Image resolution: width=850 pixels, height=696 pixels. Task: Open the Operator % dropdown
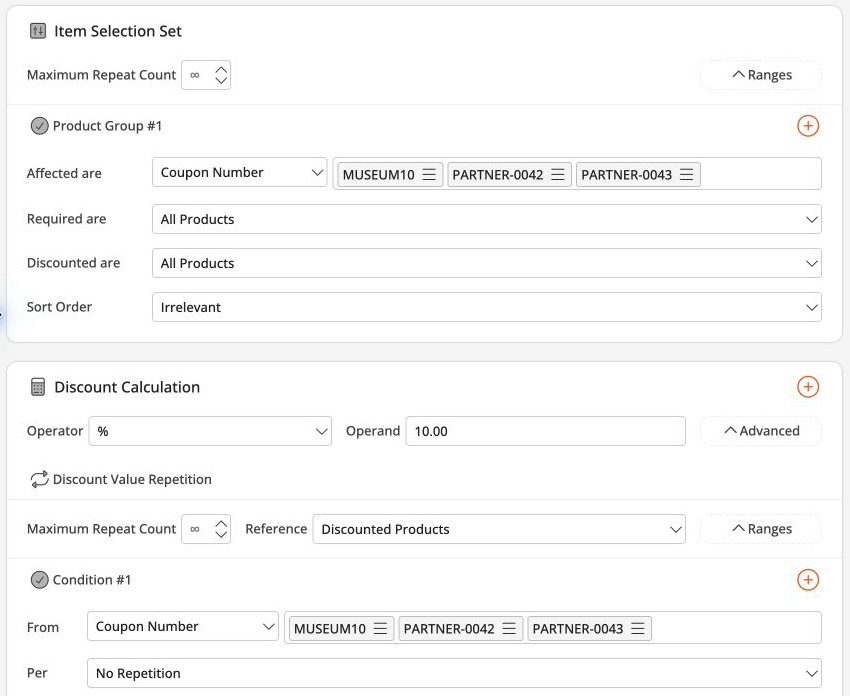[x=210, y=431]
